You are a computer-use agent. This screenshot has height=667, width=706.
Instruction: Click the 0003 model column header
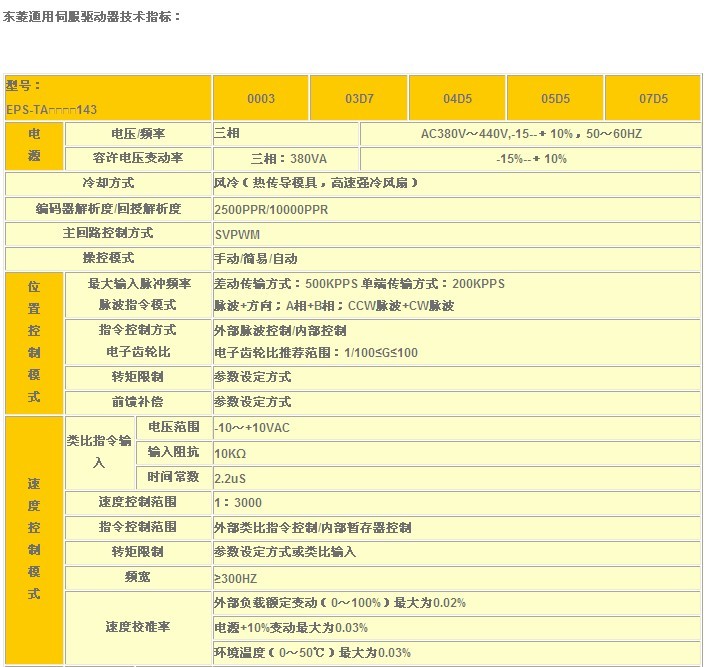pos(261,98)
